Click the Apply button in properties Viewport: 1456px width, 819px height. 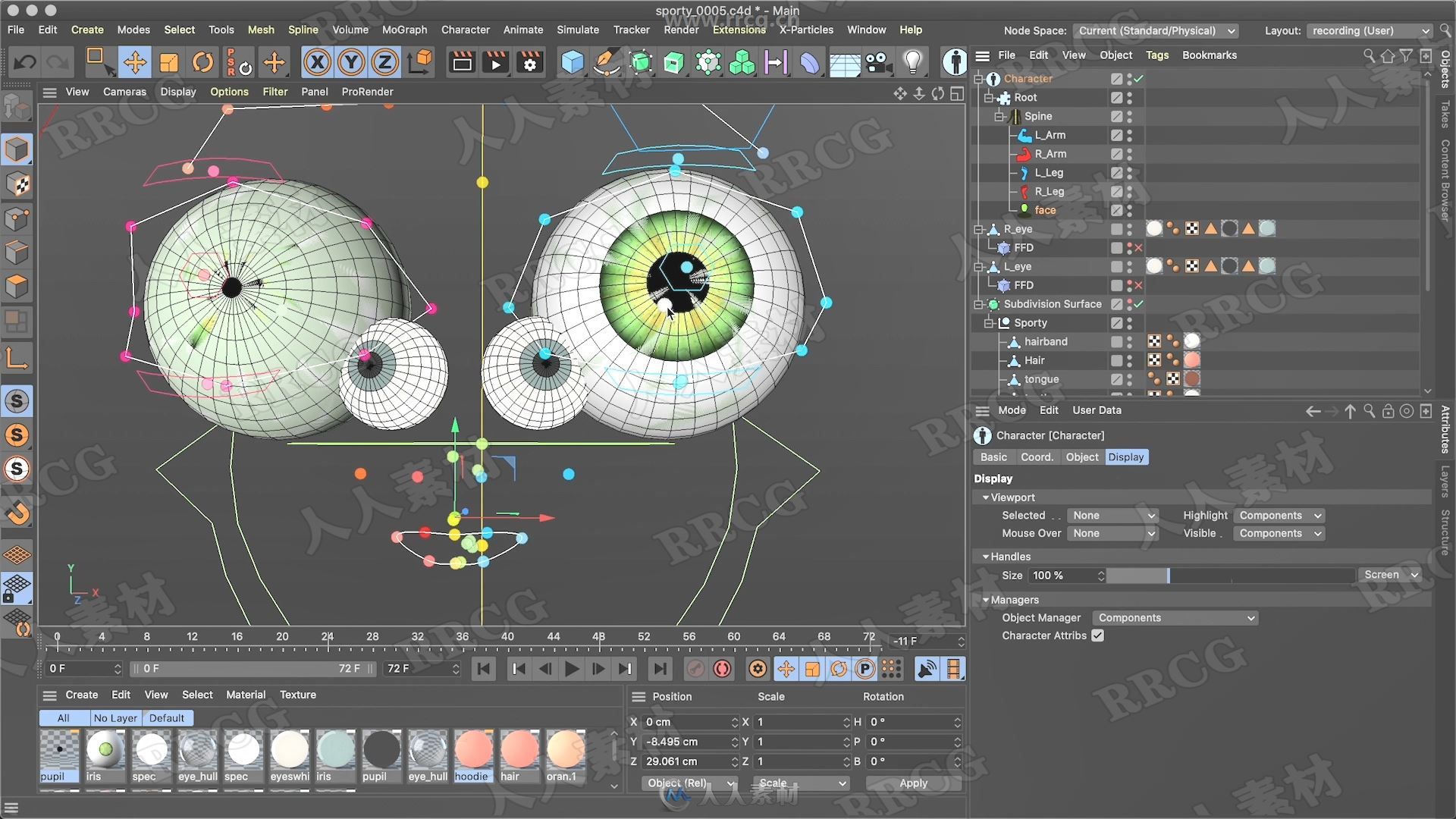(x=912, y=783)
